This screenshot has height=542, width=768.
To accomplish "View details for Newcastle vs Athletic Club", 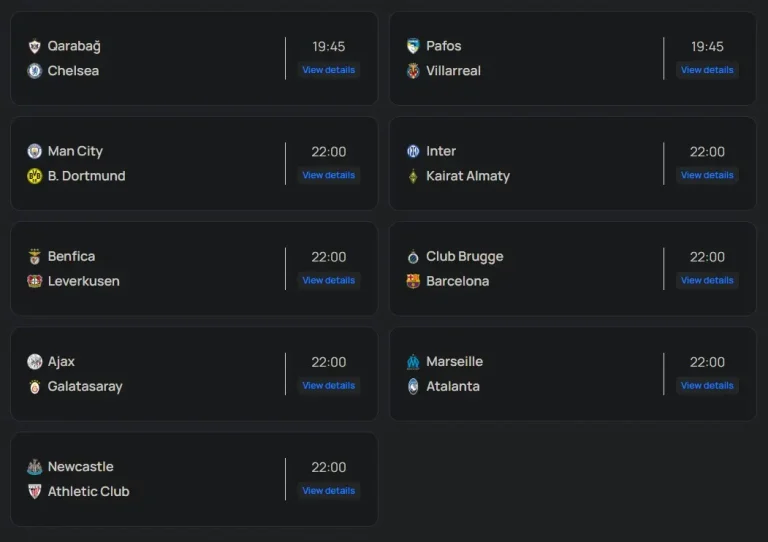I will (x=328, y=491).
